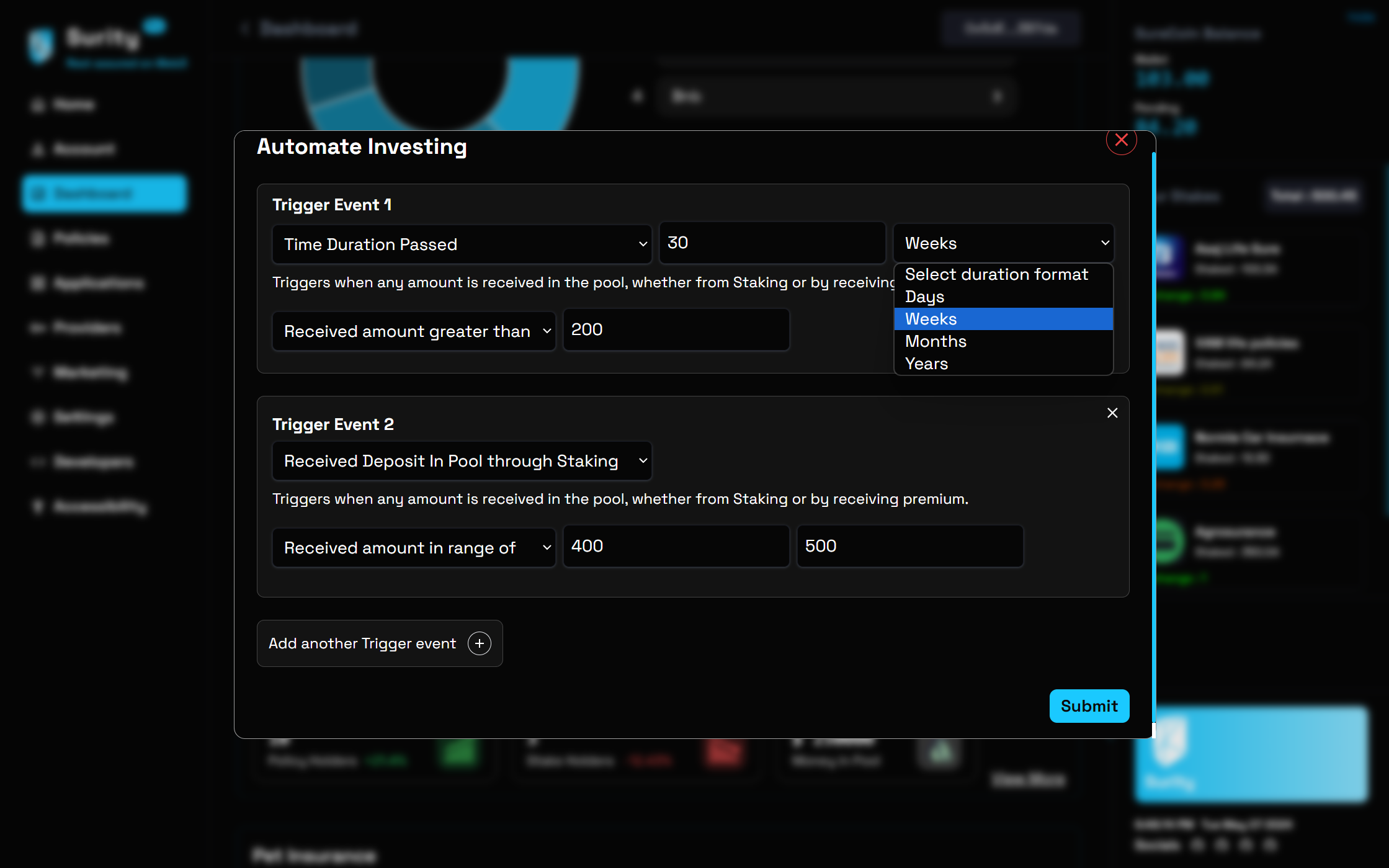Click the blue modal scrollbar
This screenshot has width=1389, height=868.
(1153, 434)
